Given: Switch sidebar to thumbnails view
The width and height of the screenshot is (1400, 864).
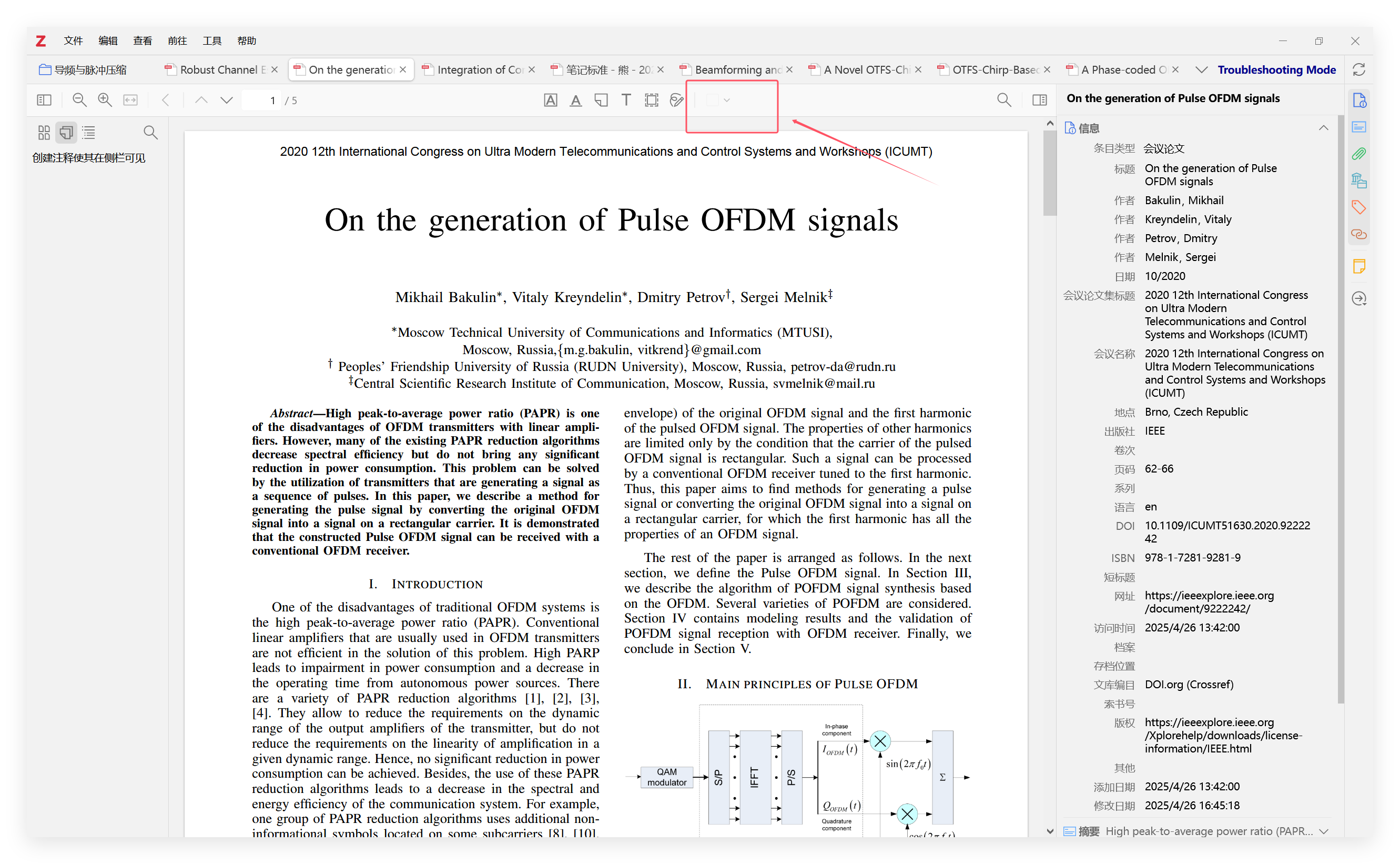Looking at the screenshot, I should tap(44, 133).
